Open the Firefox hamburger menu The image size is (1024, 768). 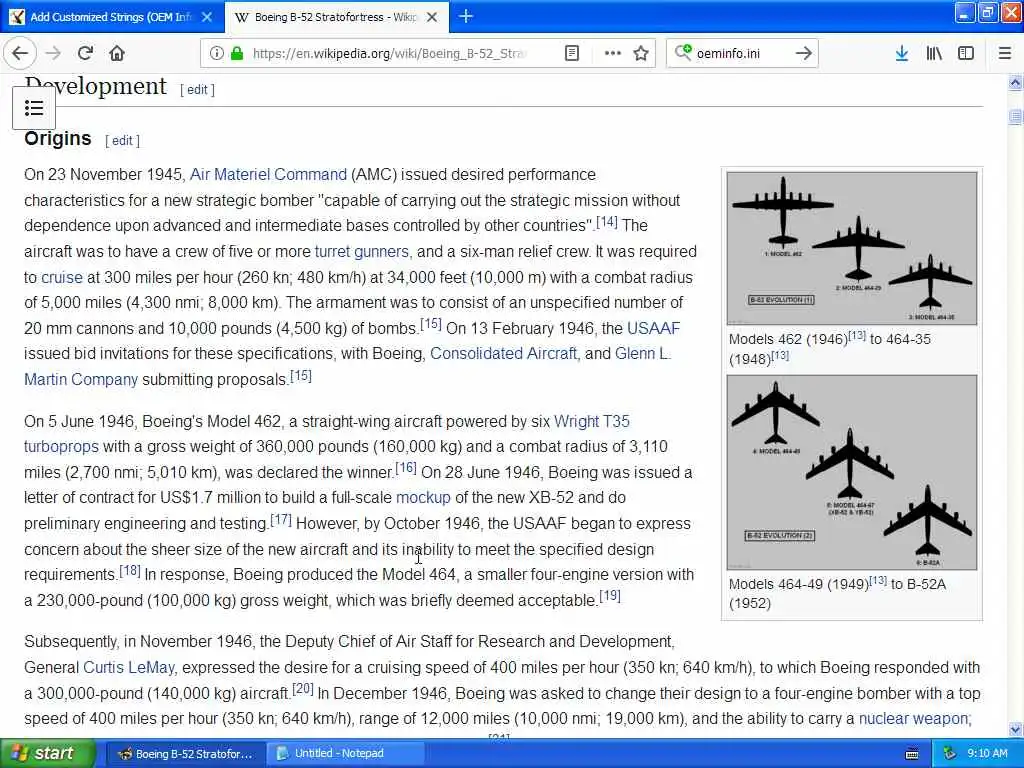coord(1005,54)
